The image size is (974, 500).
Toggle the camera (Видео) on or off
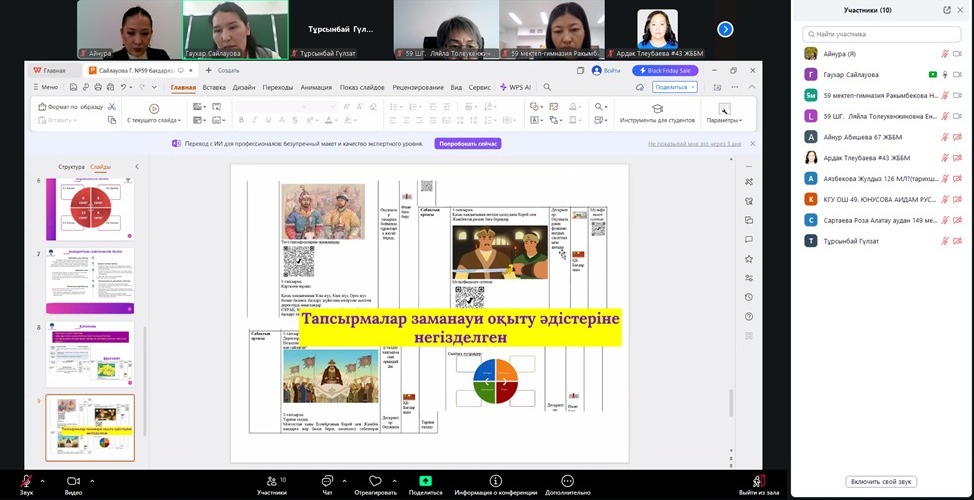pos(73,481)
